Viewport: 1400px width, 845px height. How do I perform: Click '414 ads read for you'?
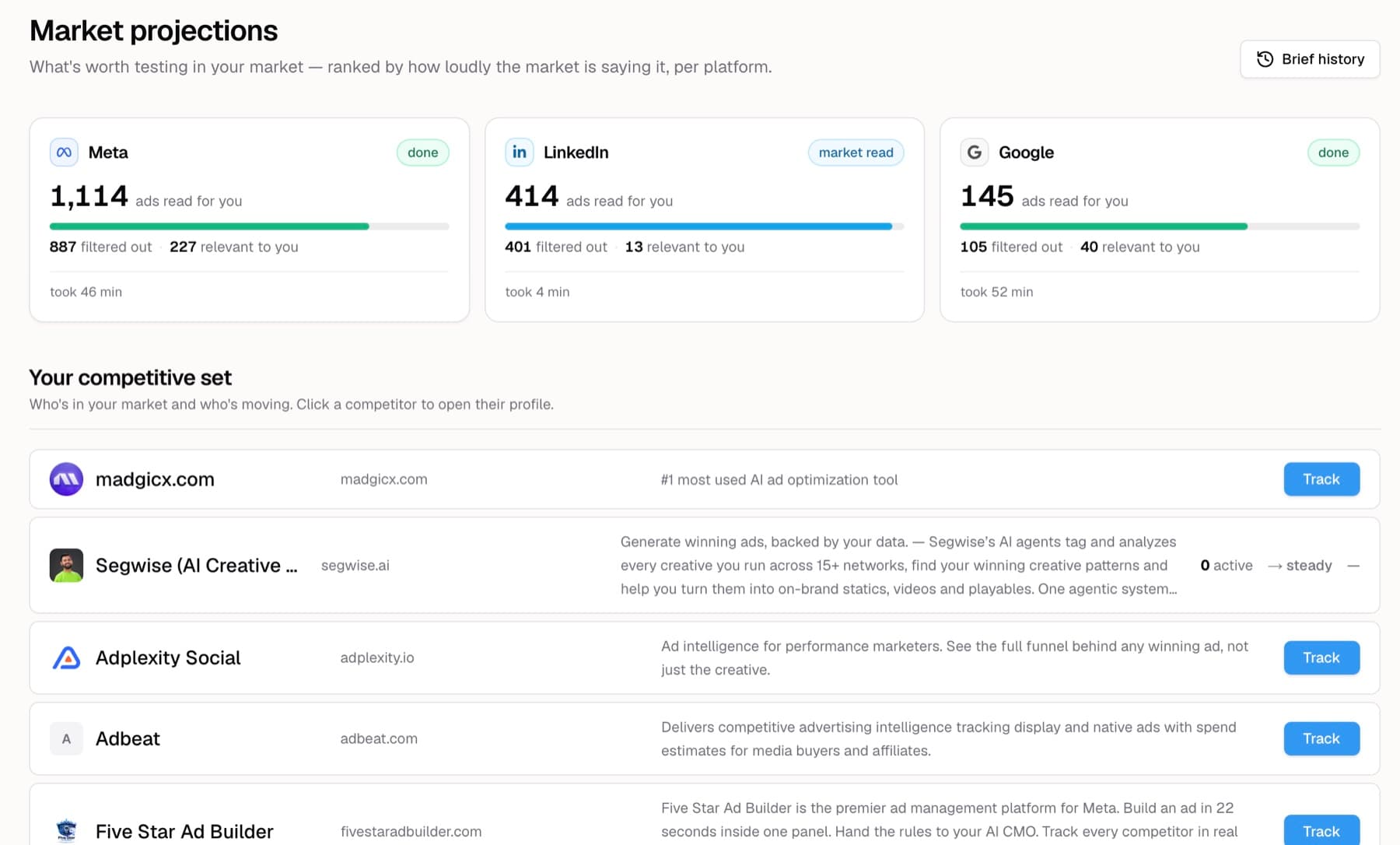(x=589, y=197)
